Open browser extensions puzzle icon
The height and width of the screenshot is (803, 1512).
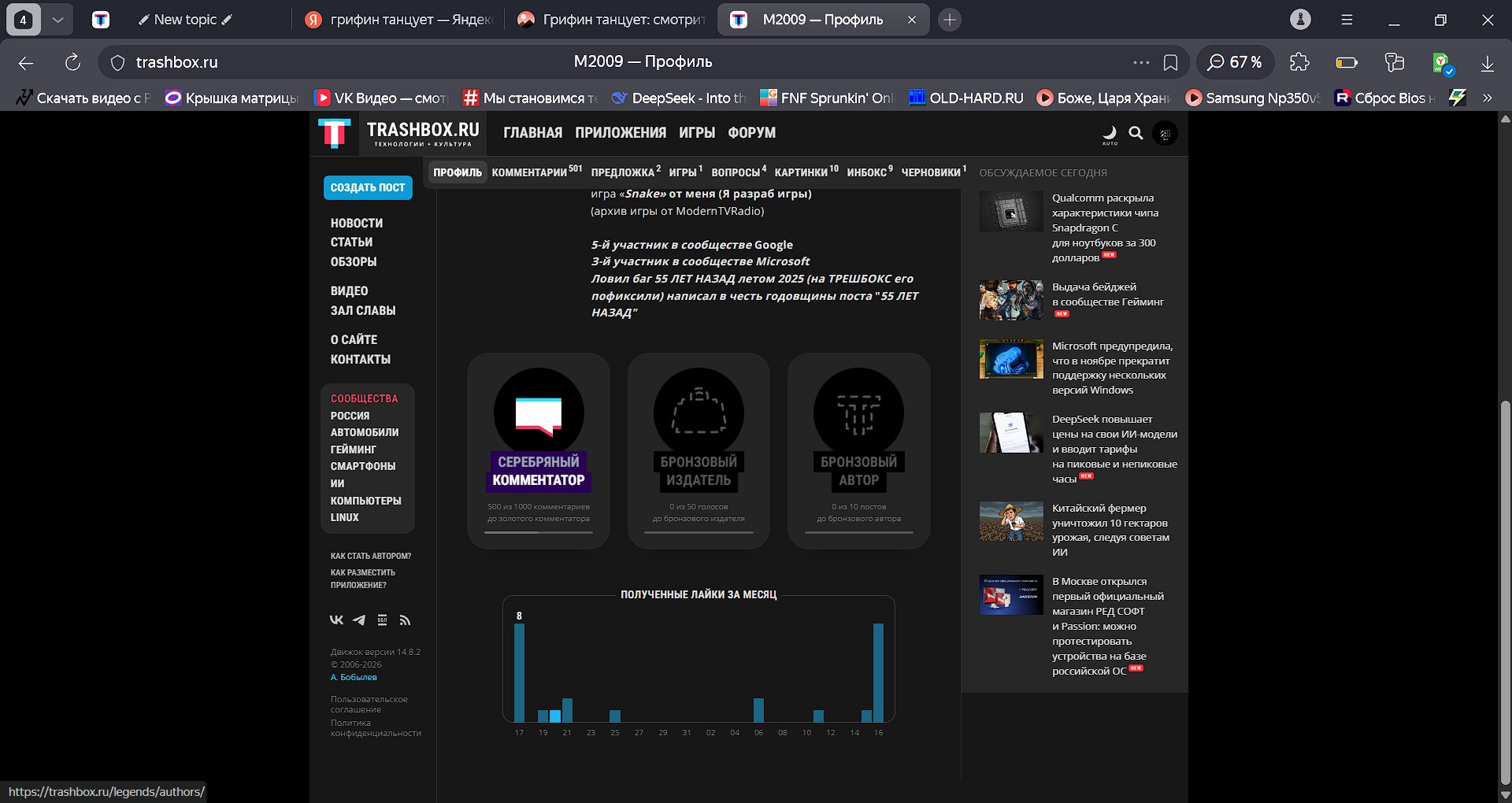coord(1299,62)
